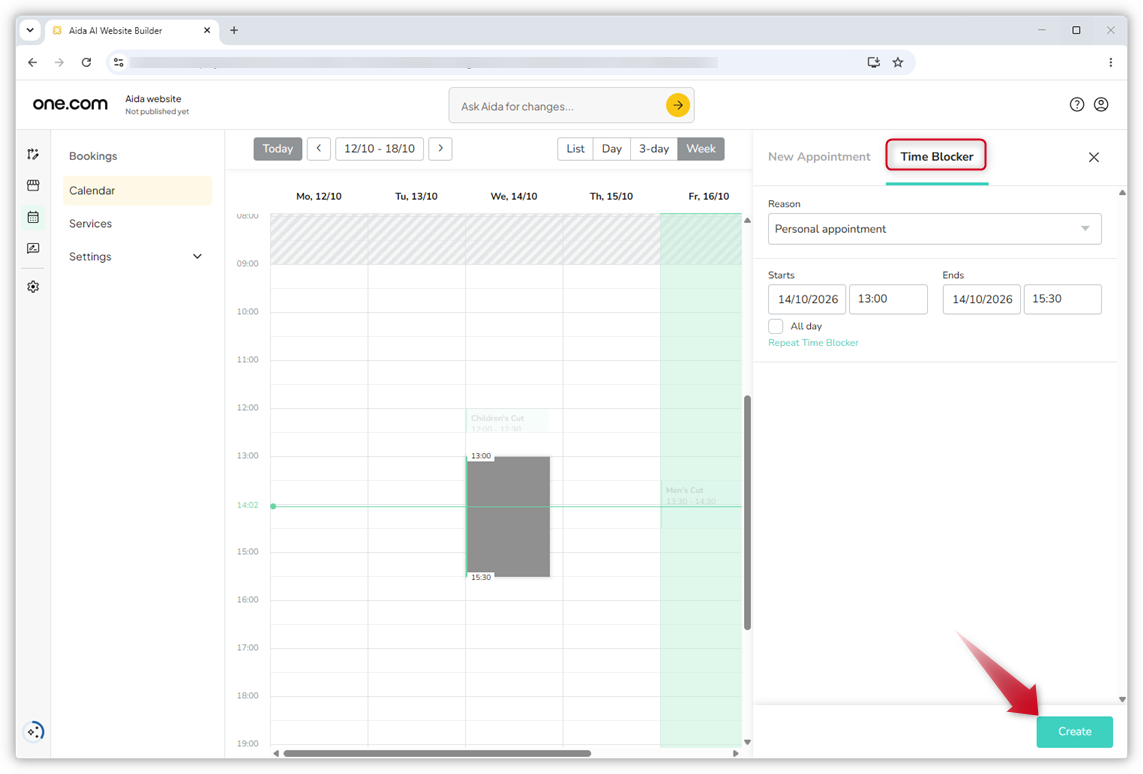Open the gear settings icon in left rail

[33, 286]
